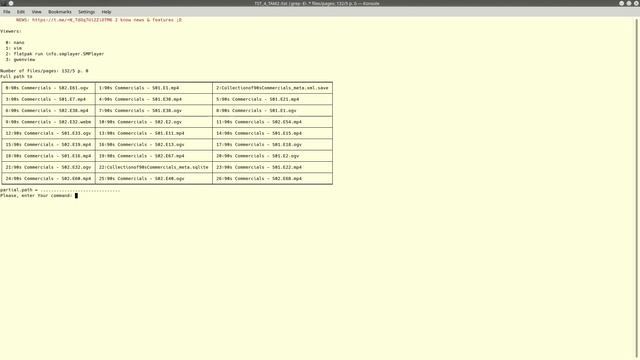Click table cell numbered 18 (S01.E16.mp4)

pos(48,156)
